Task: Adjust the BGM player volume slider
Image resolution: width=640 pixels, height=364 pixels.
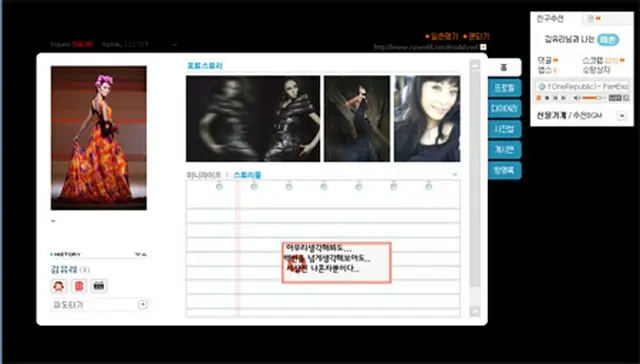Action: pos(594,98)
